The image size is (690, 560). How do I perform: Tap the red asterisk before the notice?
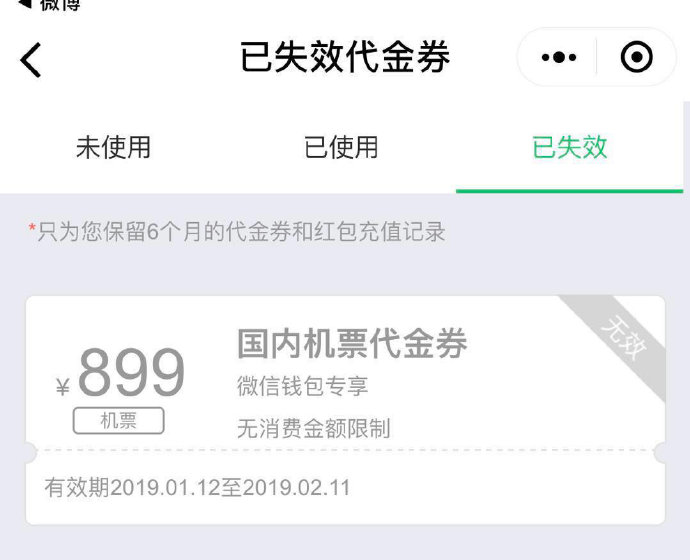(32, 228)
